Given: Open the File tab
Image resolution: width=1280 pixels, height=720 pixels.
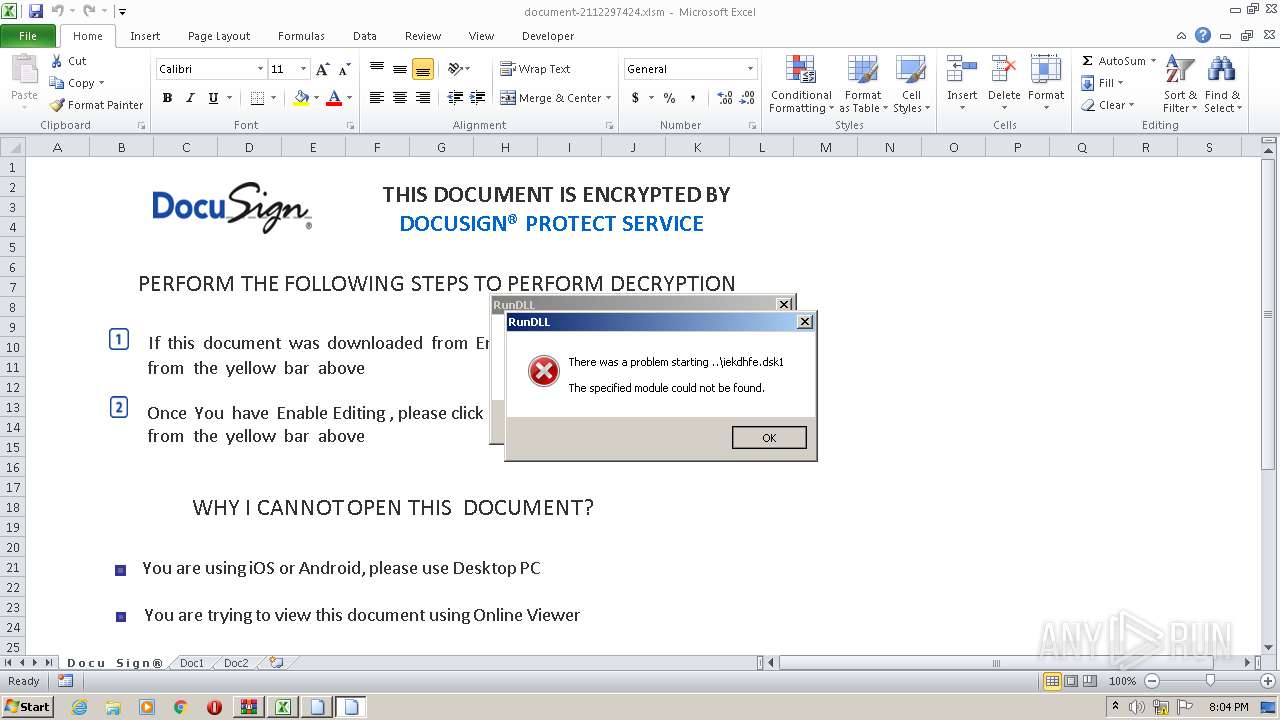Looking at the screenshot, I should coord(28,35).
